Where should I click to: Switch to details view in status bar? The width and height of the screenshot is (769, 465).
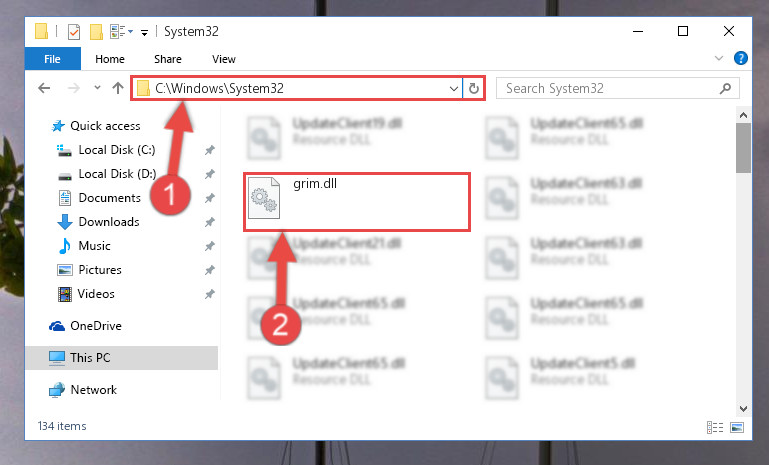click(x=715, y=427)
